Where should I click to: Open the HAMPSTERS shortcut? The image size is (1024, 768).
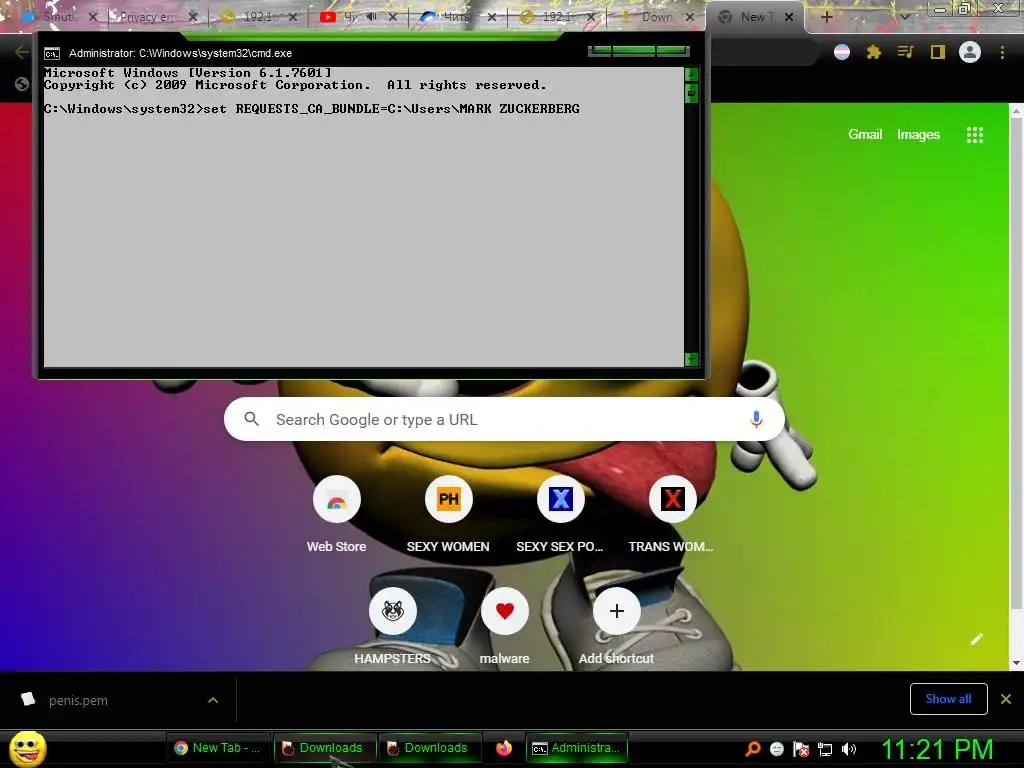tap(392, 611)
